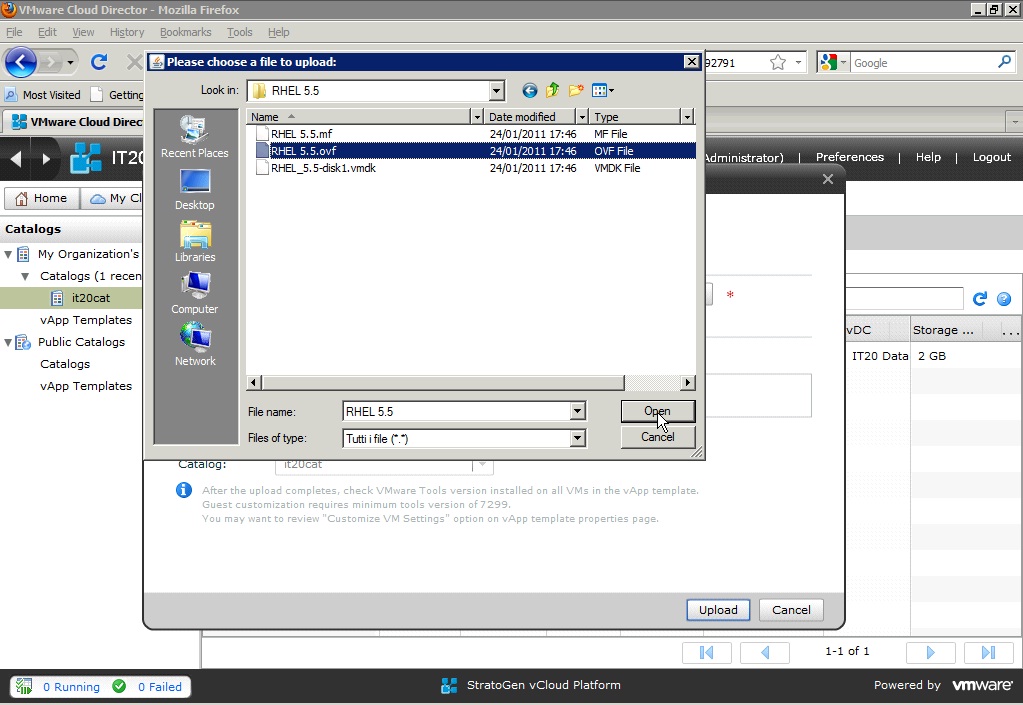Image resolution: width=1023 pixels, height=705 pixels.
Task: Sort by Date modified column header
Action: coord(531,117)
